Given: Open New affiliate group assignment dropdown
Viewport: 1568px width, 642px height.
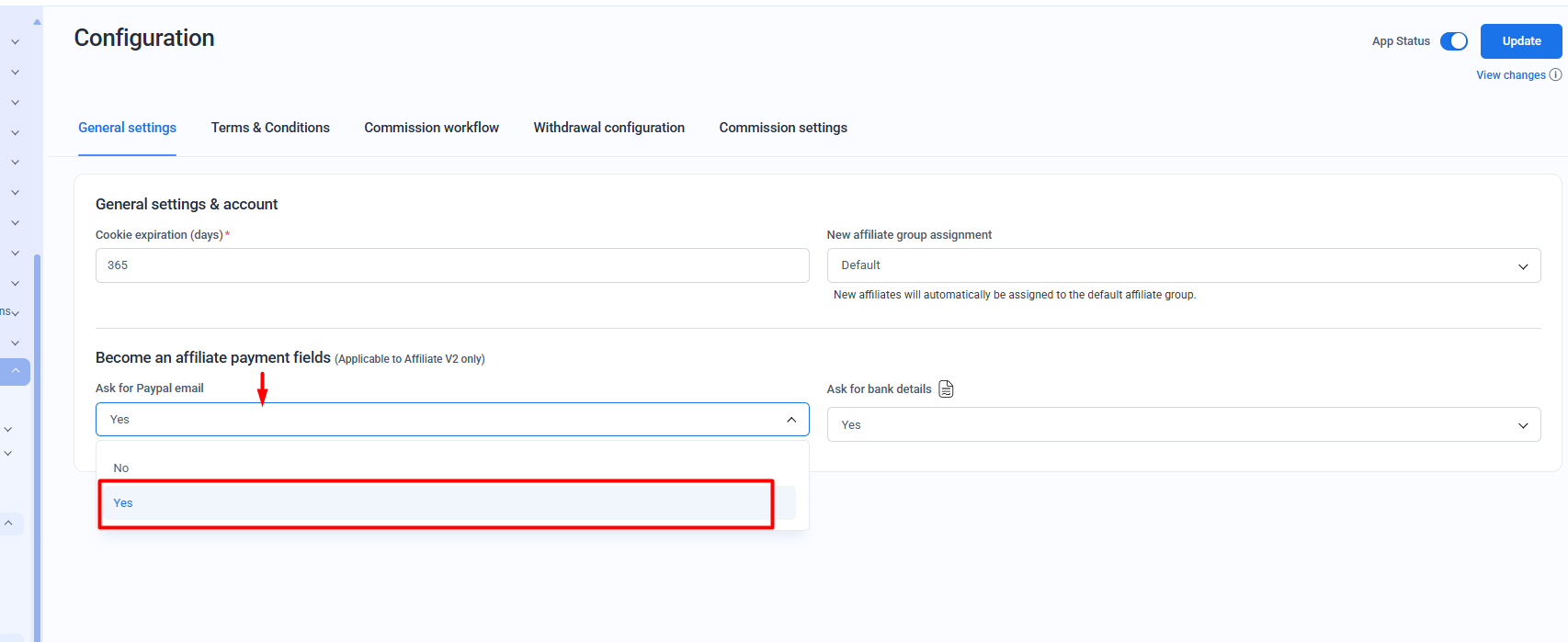Looking at the screenshot, I should click(1183, 265).
